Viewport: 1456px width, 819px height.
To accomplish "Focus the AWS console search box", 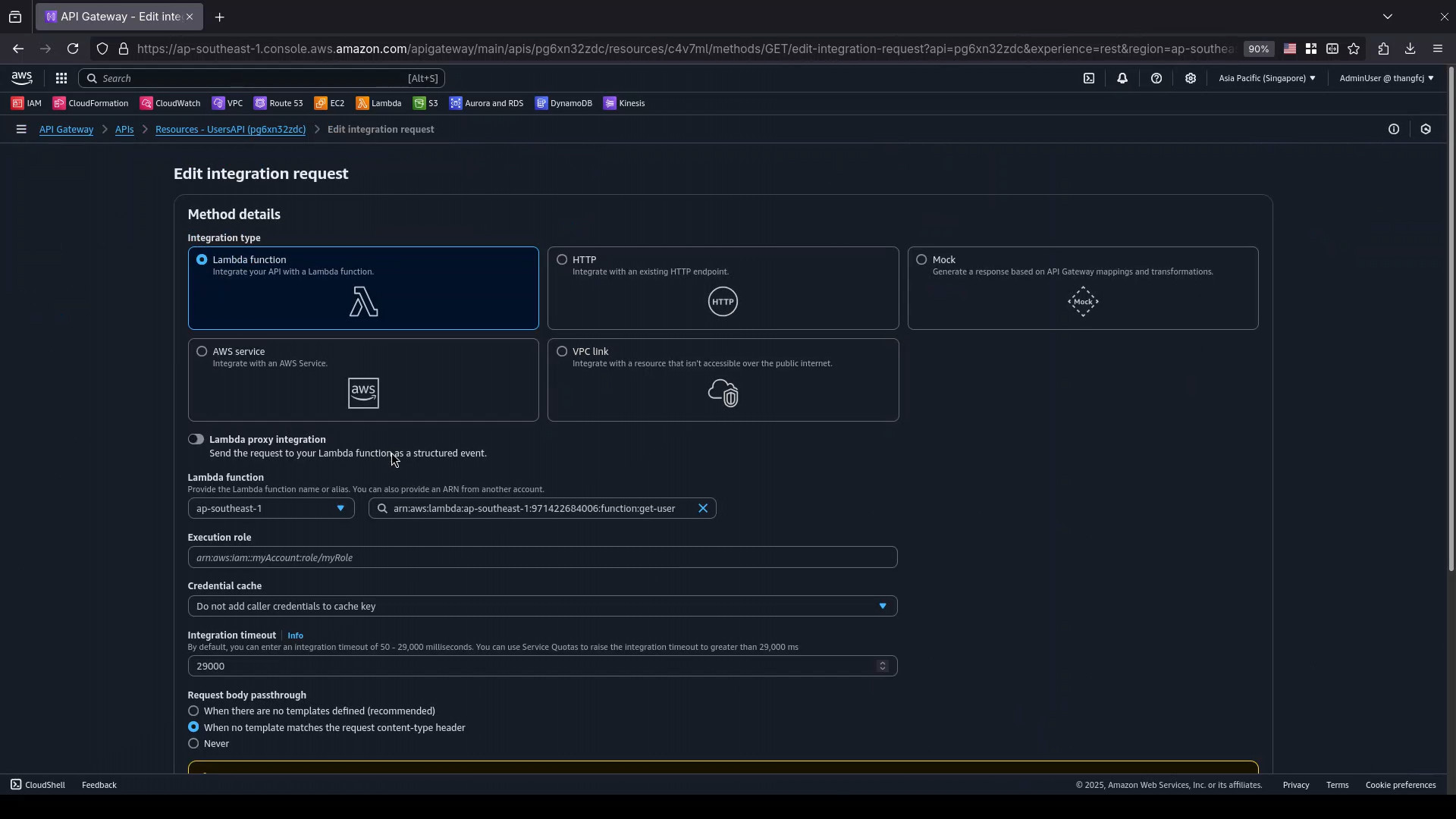I will click(262, 78).
